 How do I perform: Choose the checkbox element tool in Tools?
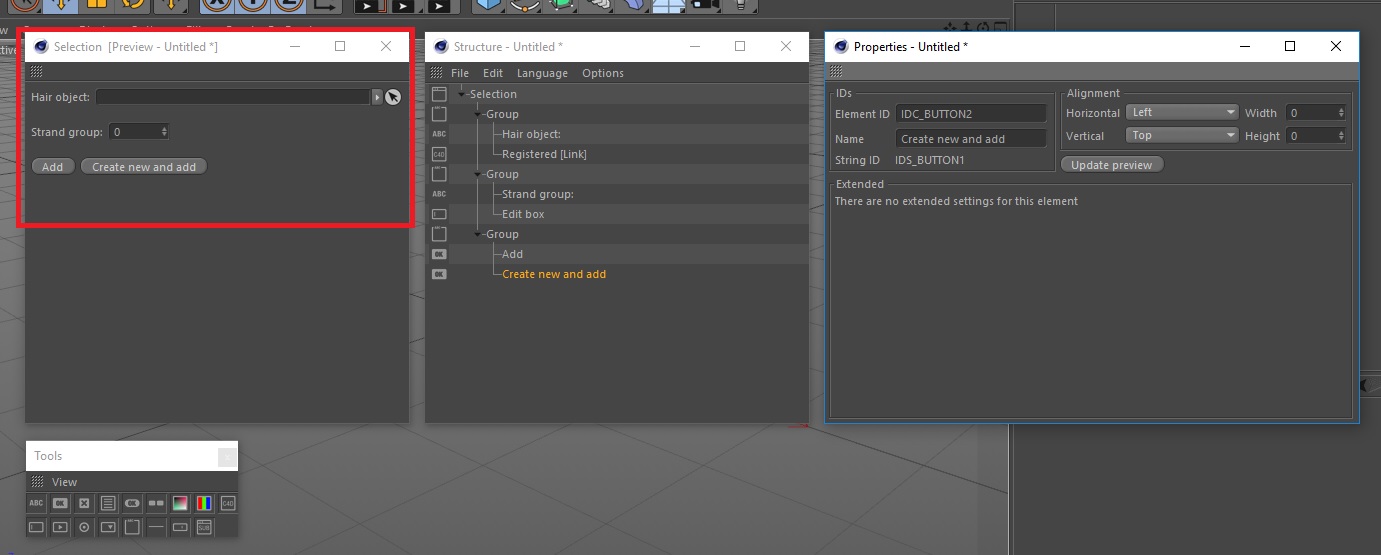(x=84, y=503)
